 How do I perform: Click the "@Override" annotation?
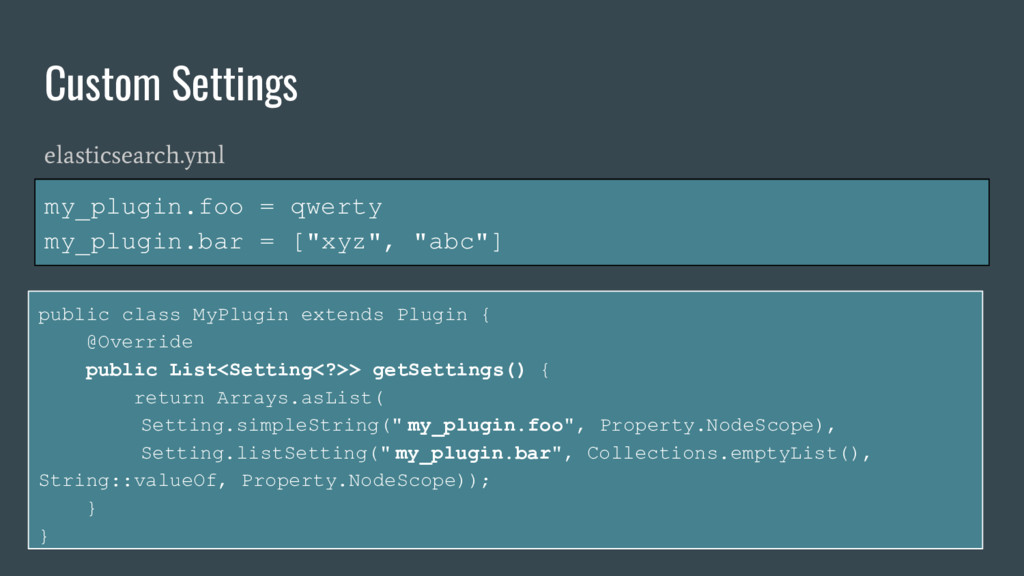(x=139, y=342)
